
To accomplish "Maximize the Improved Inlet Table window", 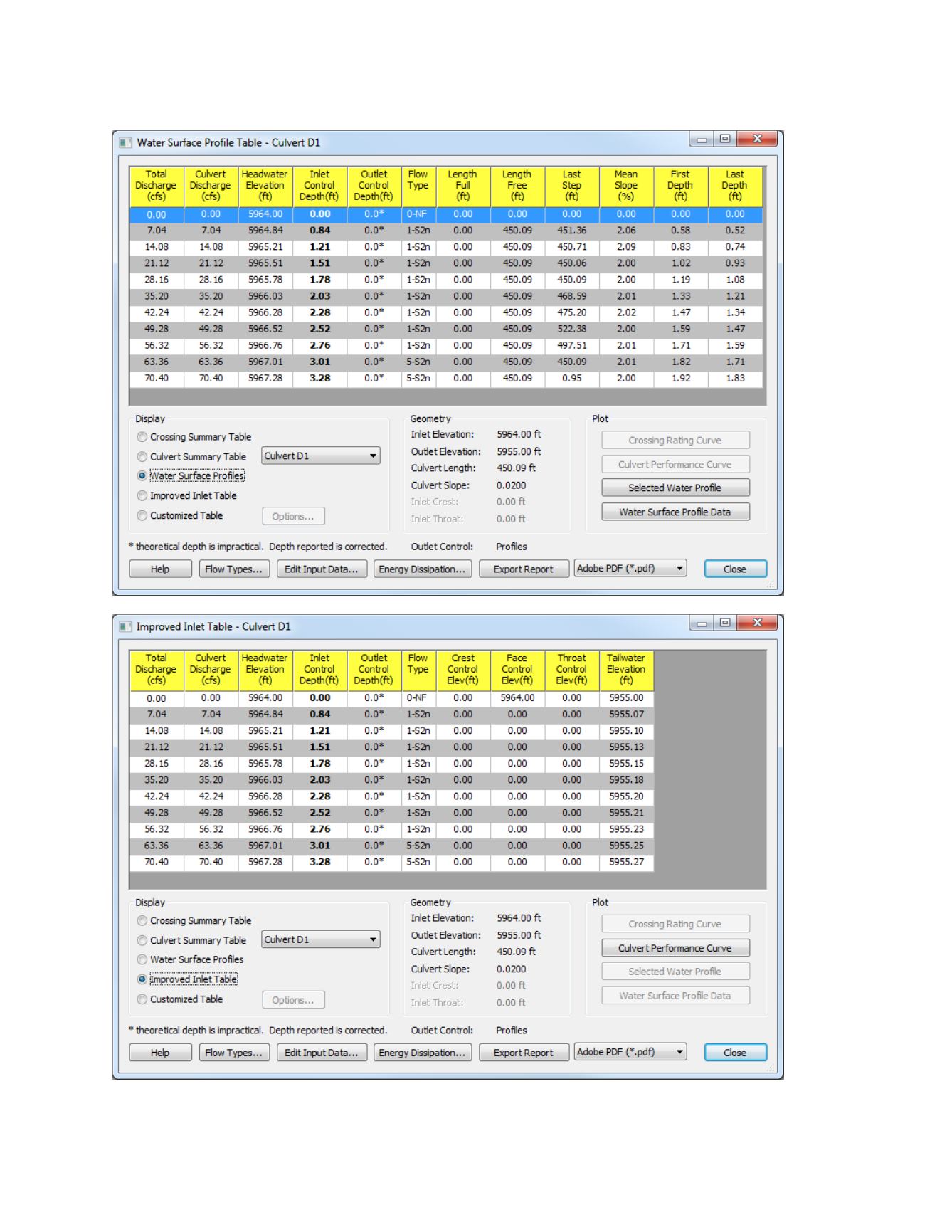I will pos(725,623).
